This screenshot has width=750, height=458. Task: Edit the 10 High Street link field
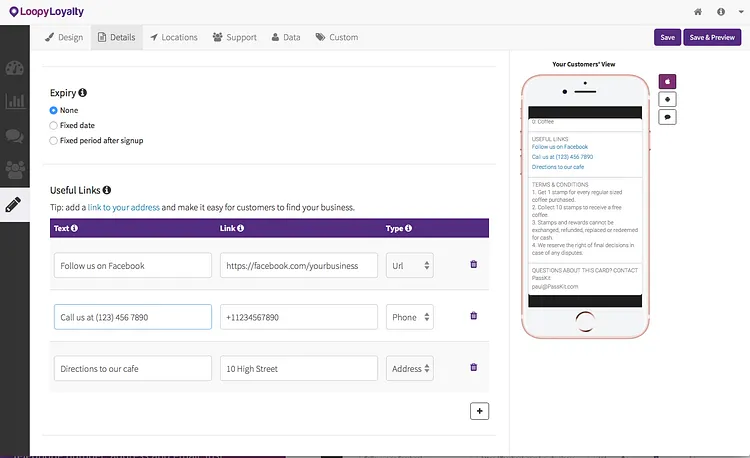(x=299, y=369)
